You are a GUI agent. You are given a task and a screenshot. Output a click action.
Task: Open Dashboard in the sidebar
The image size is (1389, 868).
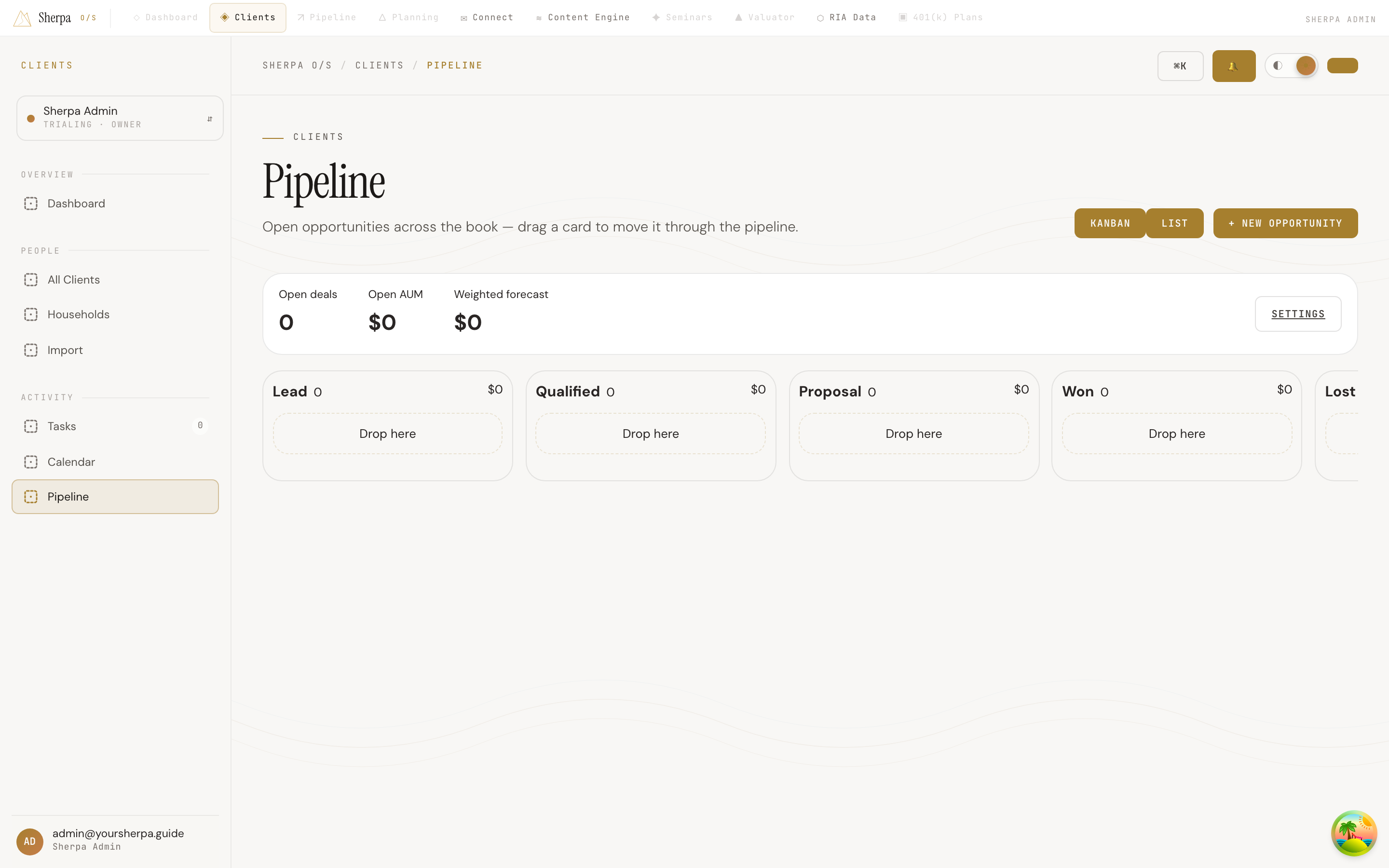(x=115, y=203)
